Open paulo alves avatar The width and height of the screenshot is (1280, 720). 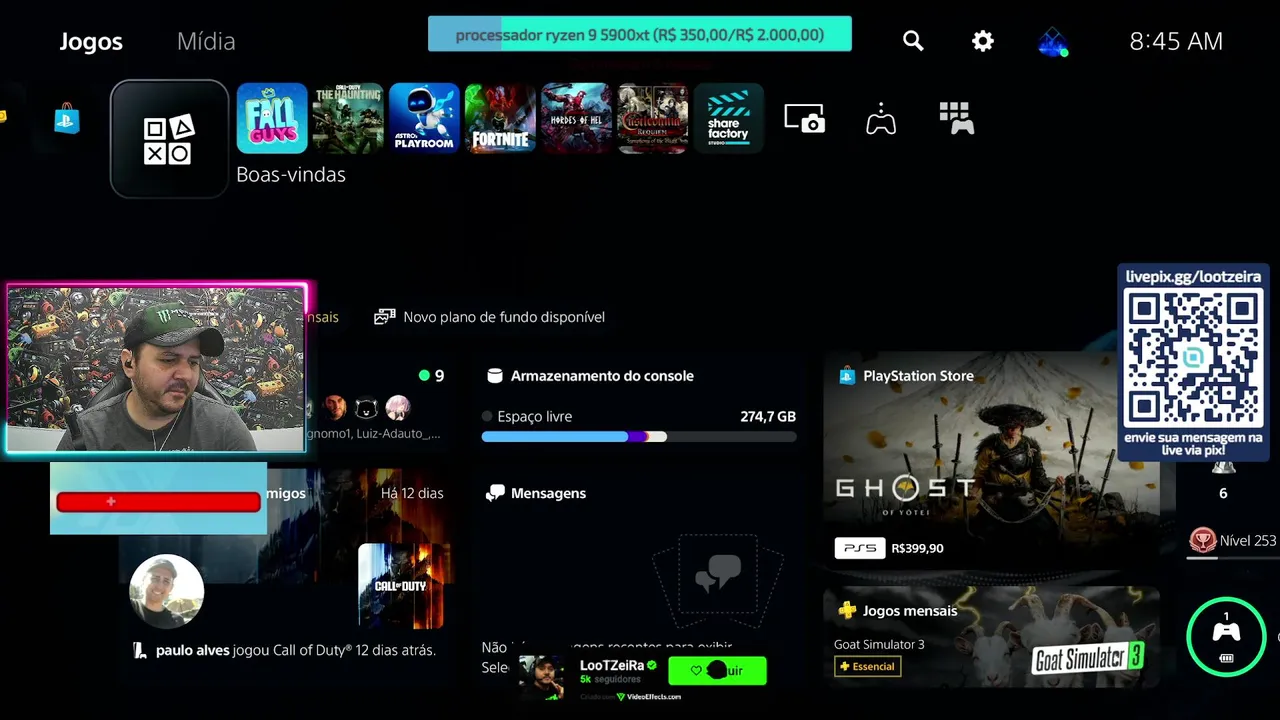click(x=167, y=592)
